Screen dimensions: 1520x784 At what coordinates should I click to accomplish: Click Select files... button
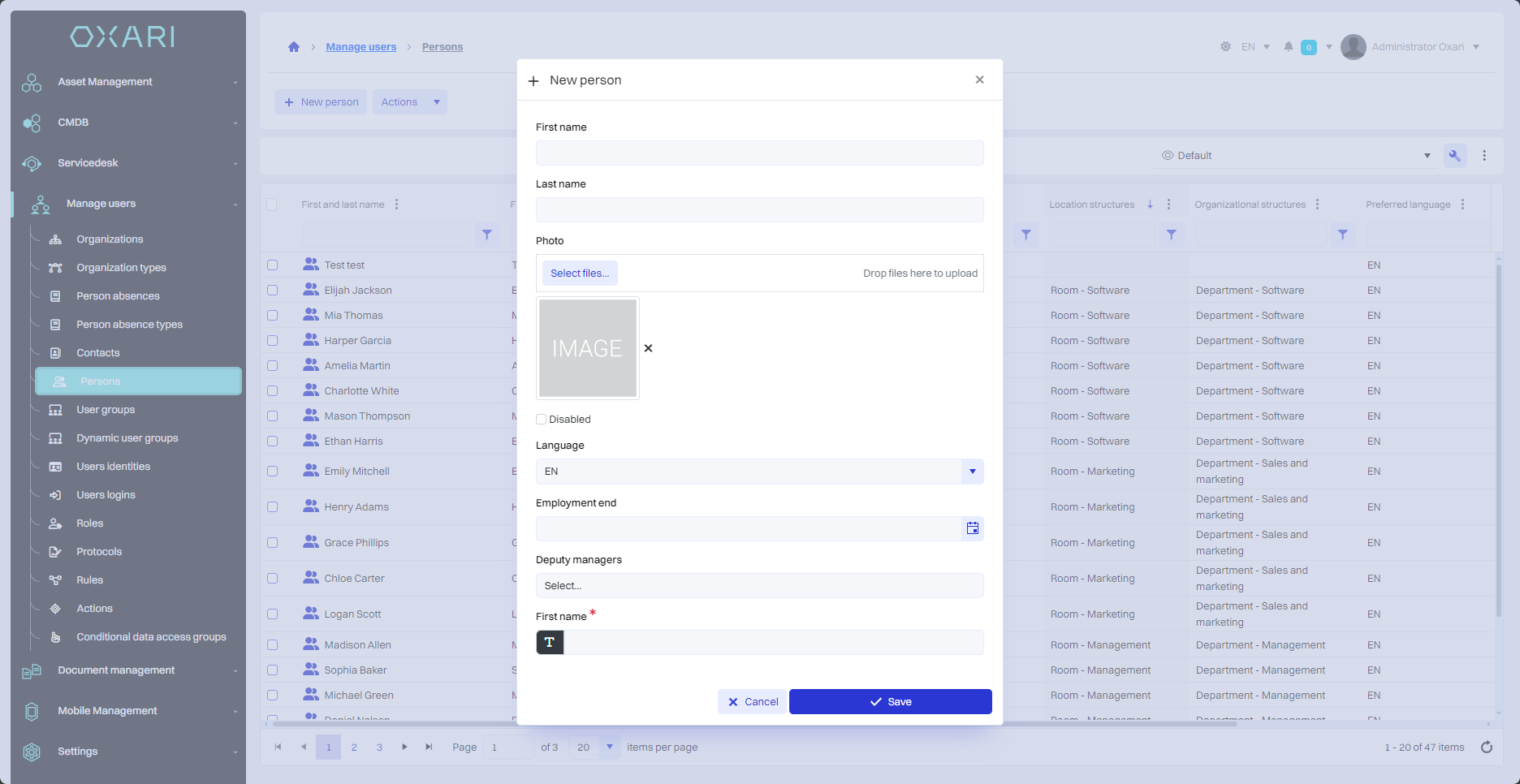point(580,274)
